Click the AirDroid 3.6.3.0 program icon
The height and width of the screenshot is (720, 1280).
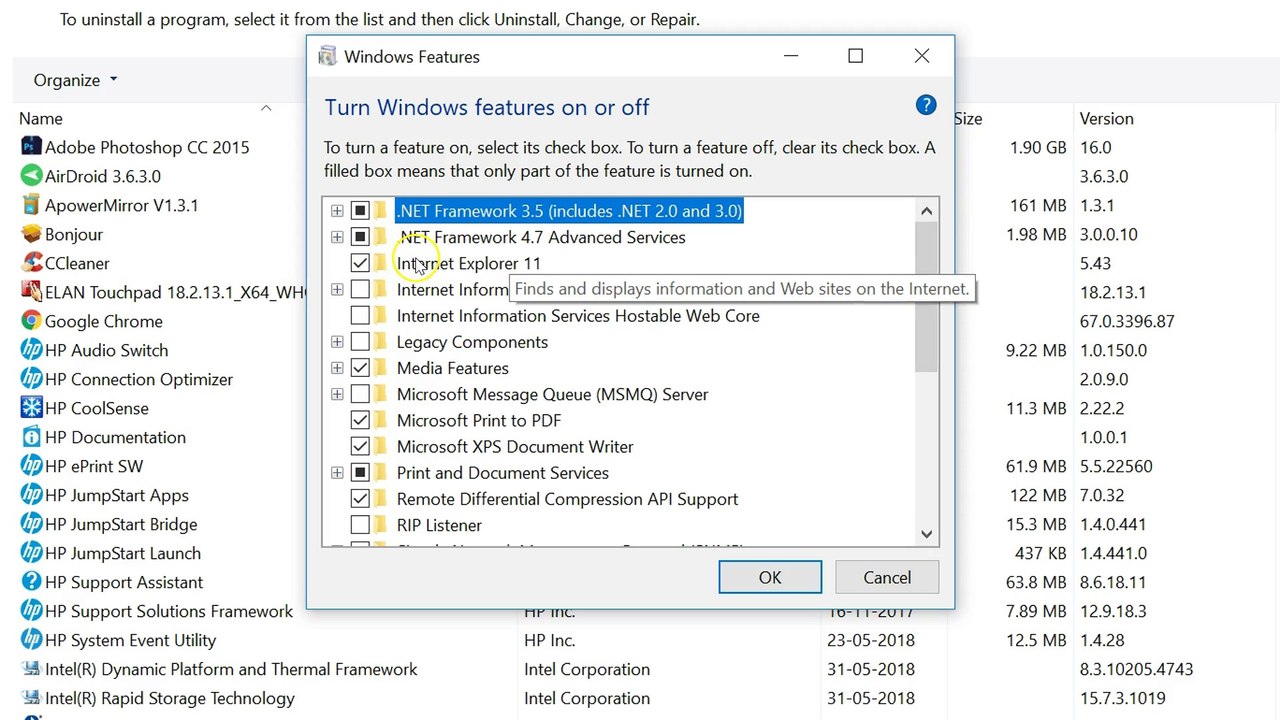click(31, 176)
